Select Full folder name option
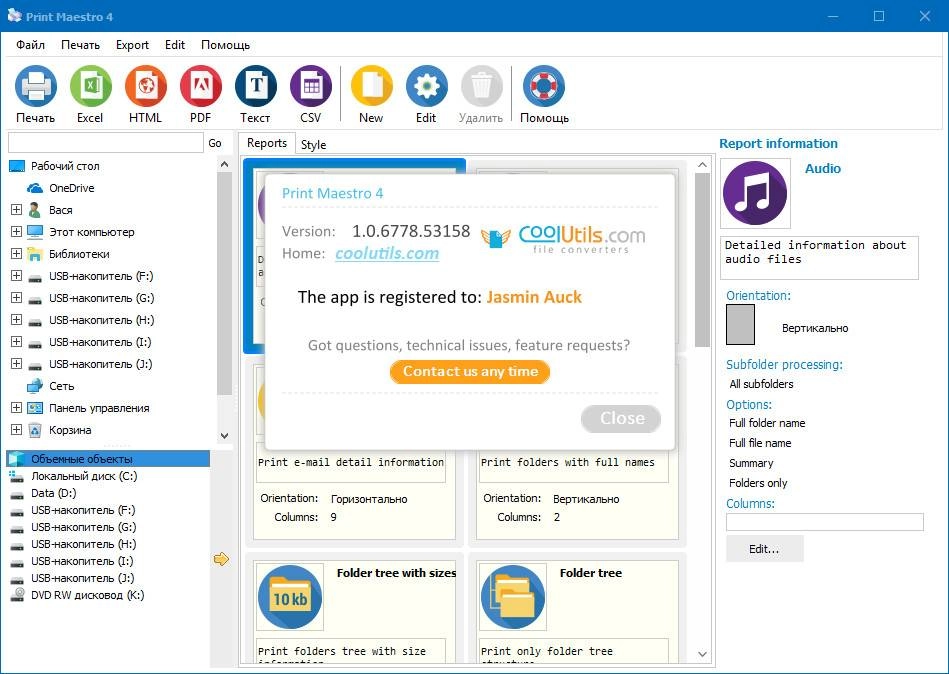The width and height of the screenshot is (949, 674). click(x=767, y=423)
